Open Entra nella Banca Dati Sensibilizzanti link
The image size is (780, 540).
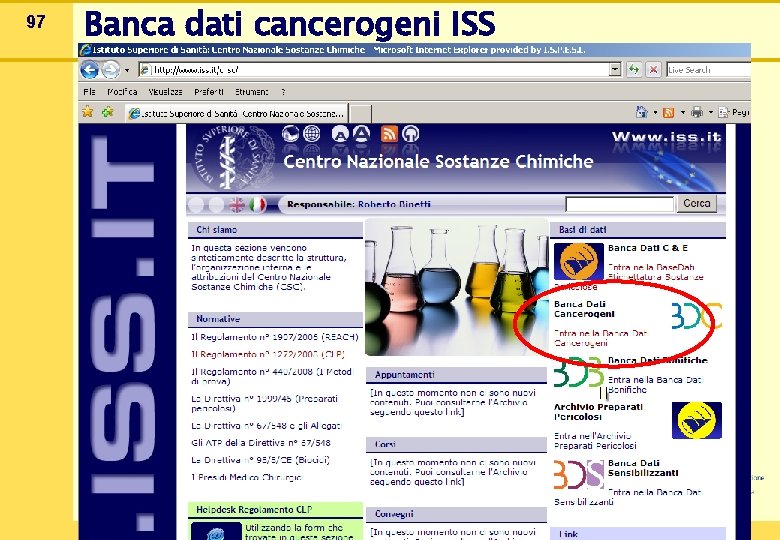628,497
